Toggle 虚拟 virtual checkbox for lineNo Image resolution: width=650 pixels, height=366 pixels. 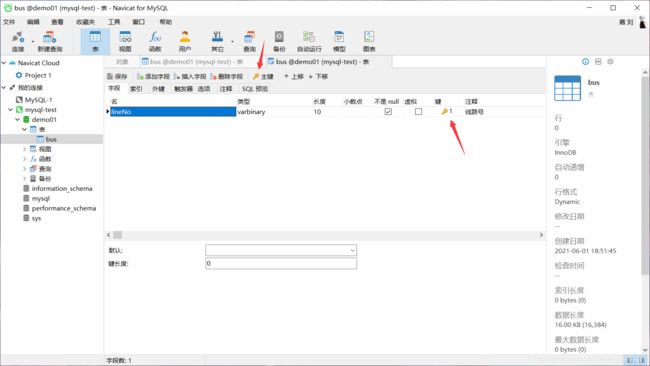tap(418, 111)
